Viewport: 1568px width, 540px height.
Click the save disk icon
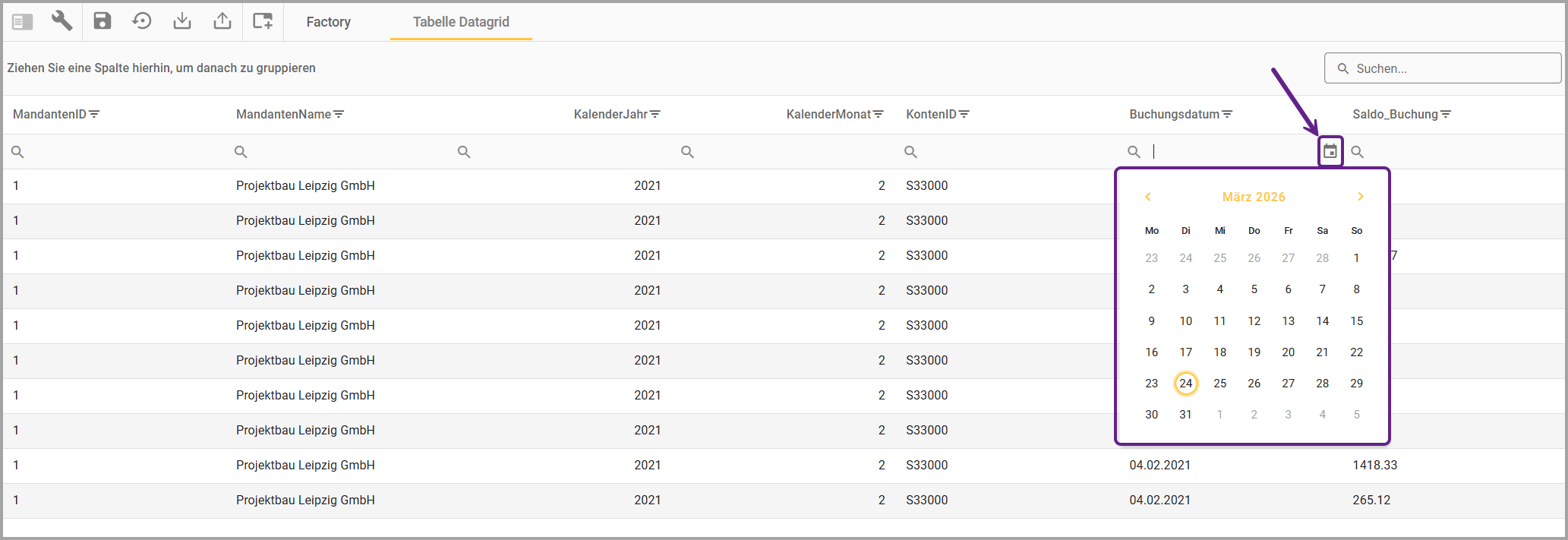coord(103,21)
